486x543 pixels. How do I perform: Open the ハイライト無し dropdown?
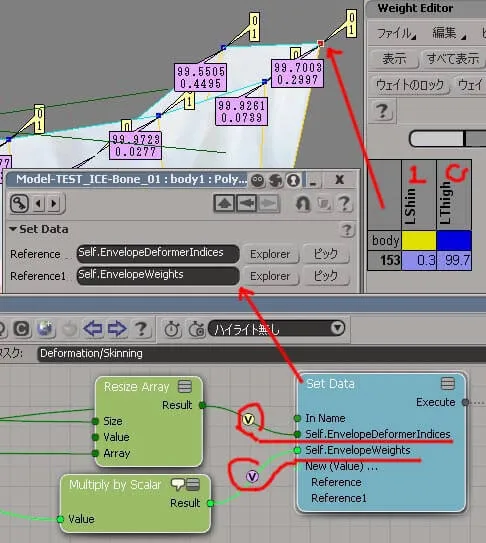276,328
